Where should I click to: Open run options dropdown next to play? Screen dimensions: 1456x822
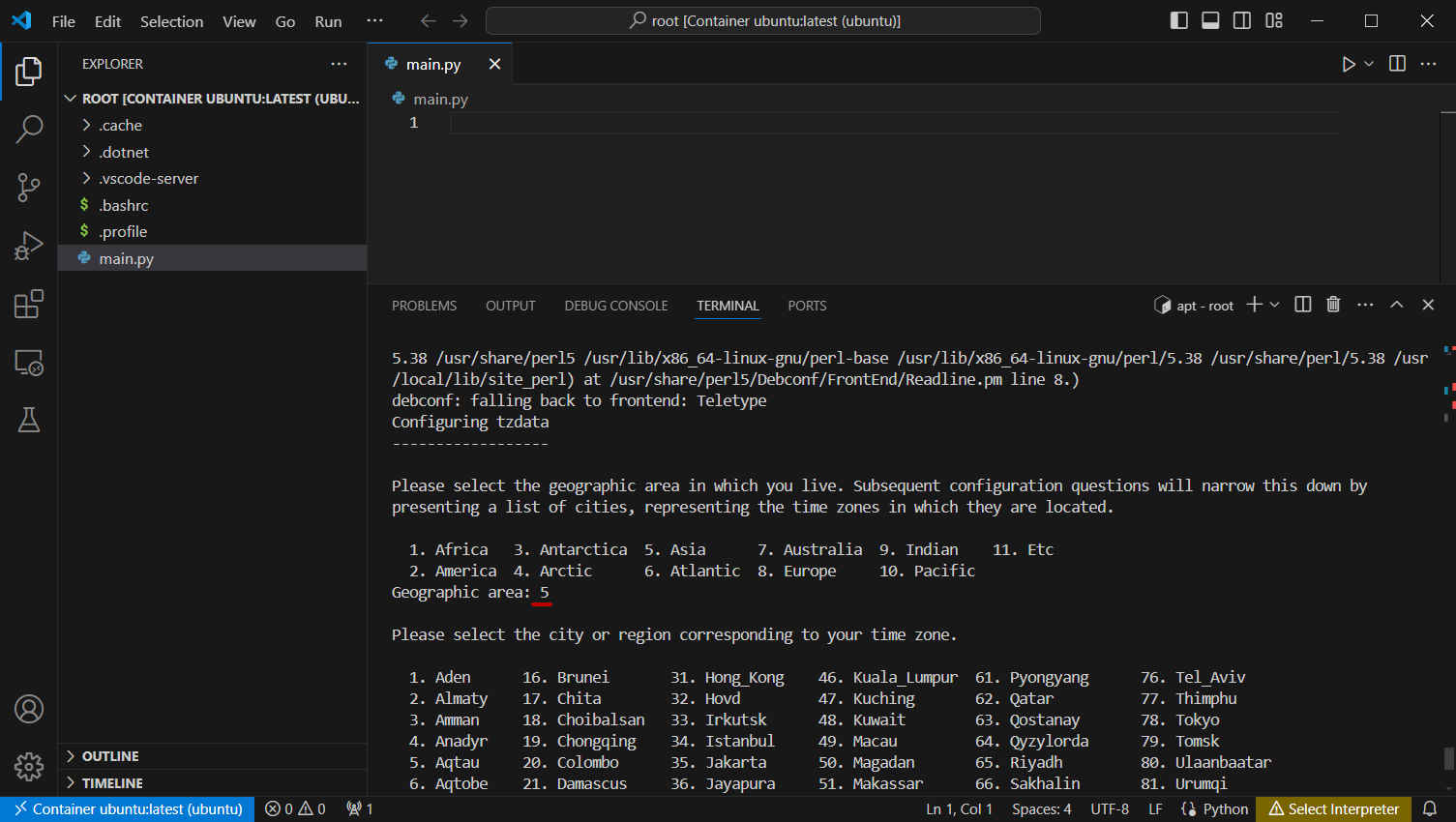click(x=1369, y=64)
